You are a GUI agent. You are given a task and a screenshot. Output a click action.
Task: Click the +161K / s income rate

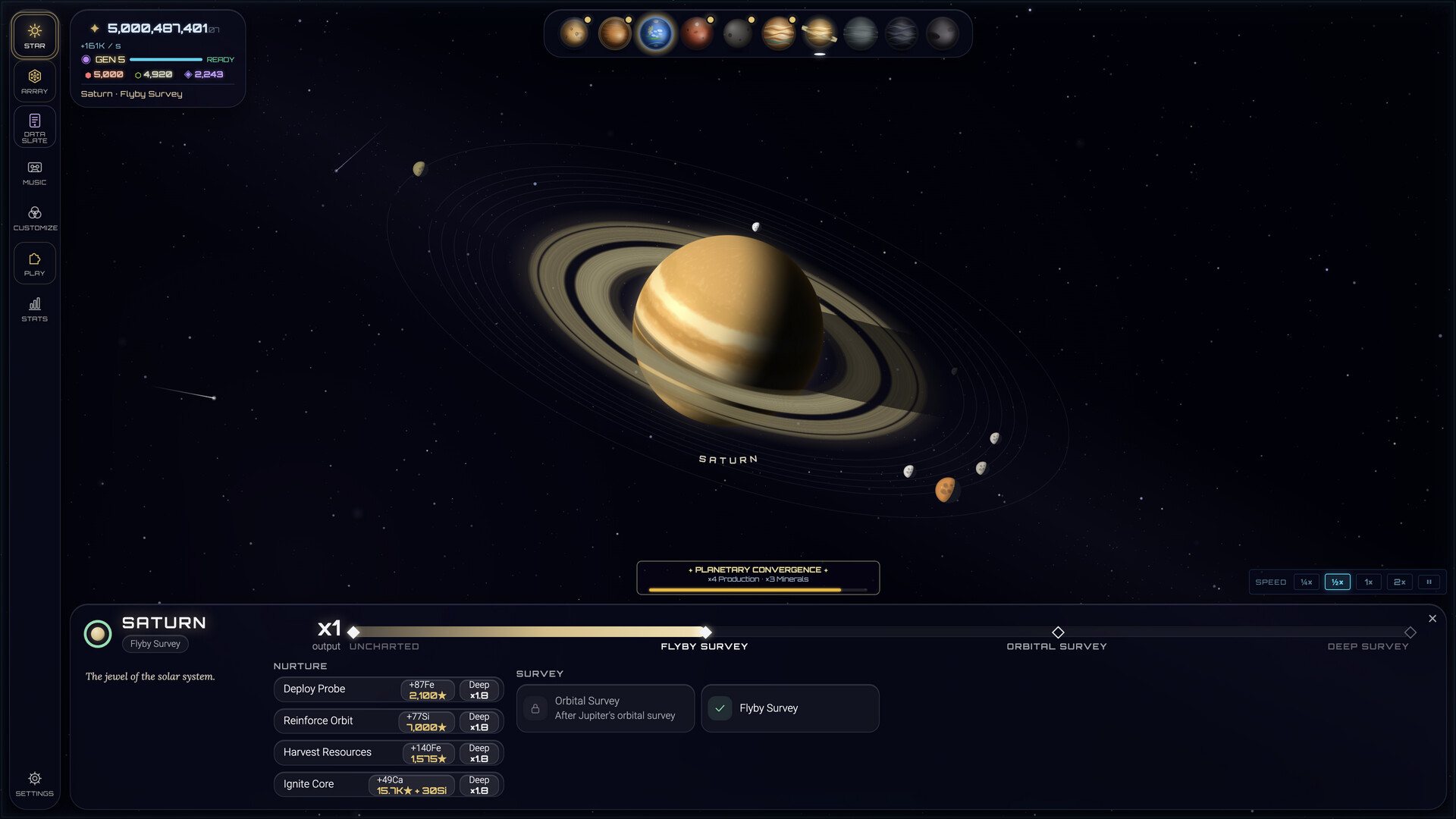tap(101, 45)
